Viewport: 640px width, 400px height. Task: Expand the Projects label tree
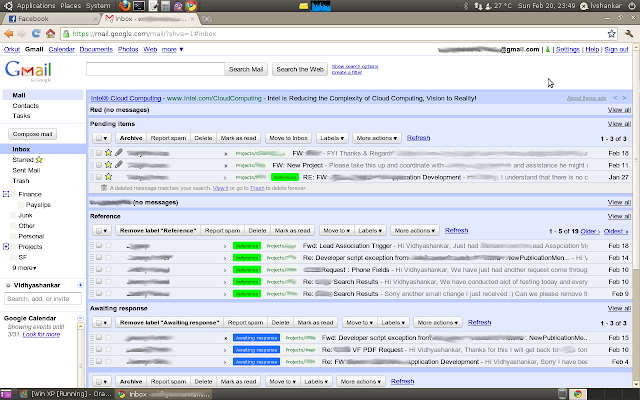(6, 247)
